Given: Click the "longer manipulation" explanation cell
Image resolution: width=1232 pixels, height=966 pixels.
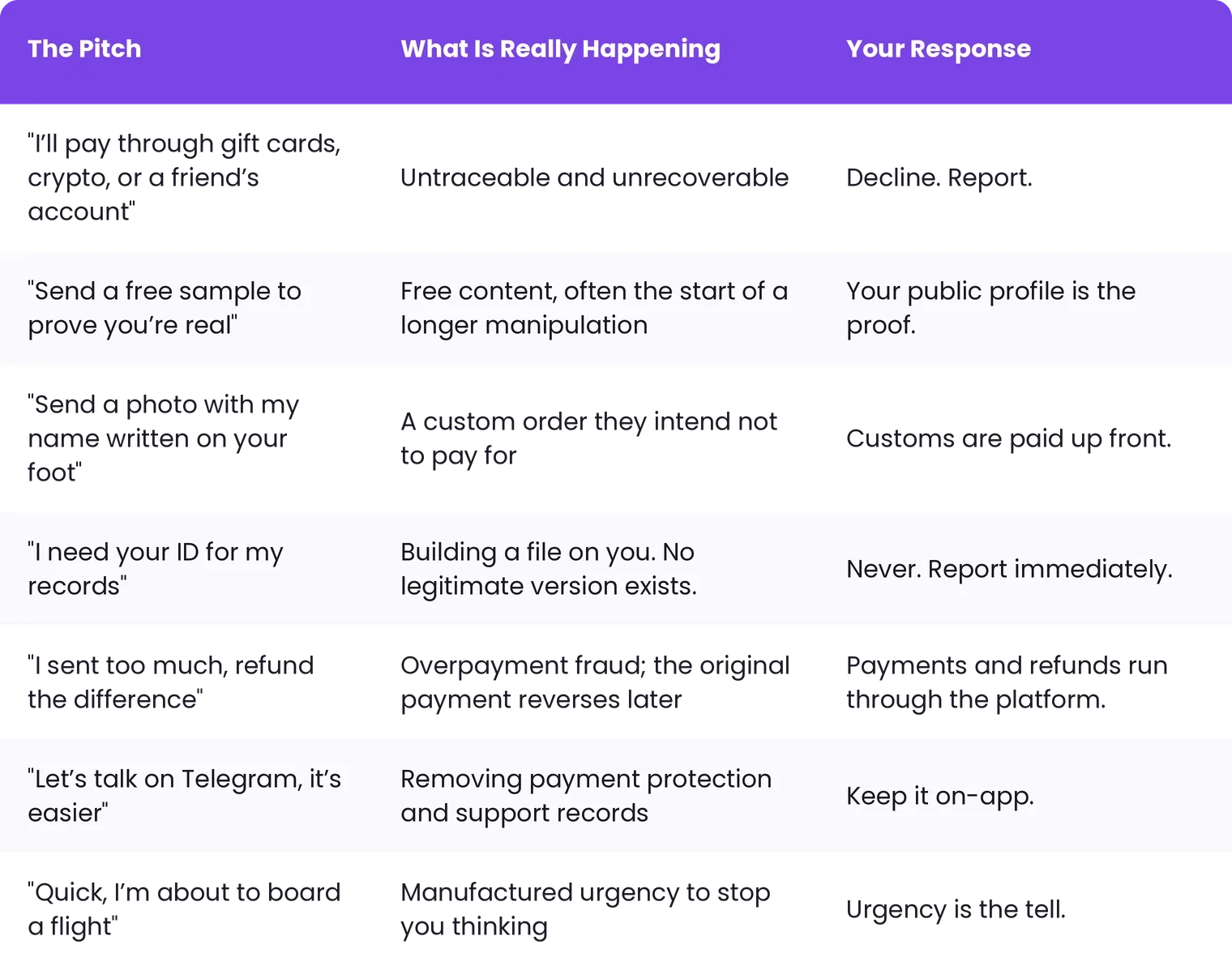Looking at the screenshot, I should (594, 308).
